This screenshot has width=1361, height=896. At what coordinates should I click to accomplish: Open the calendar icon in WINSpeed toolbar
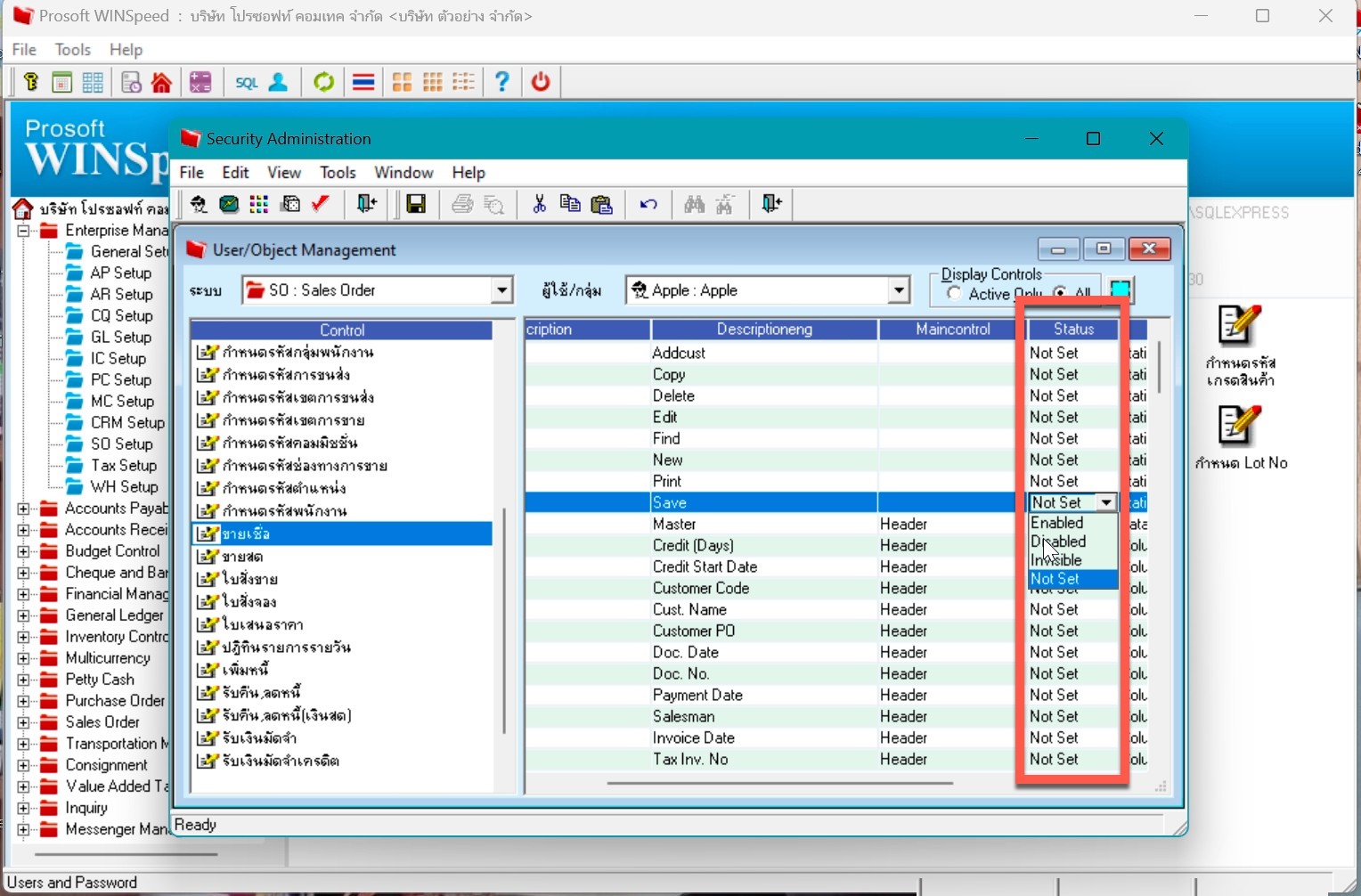61,82
